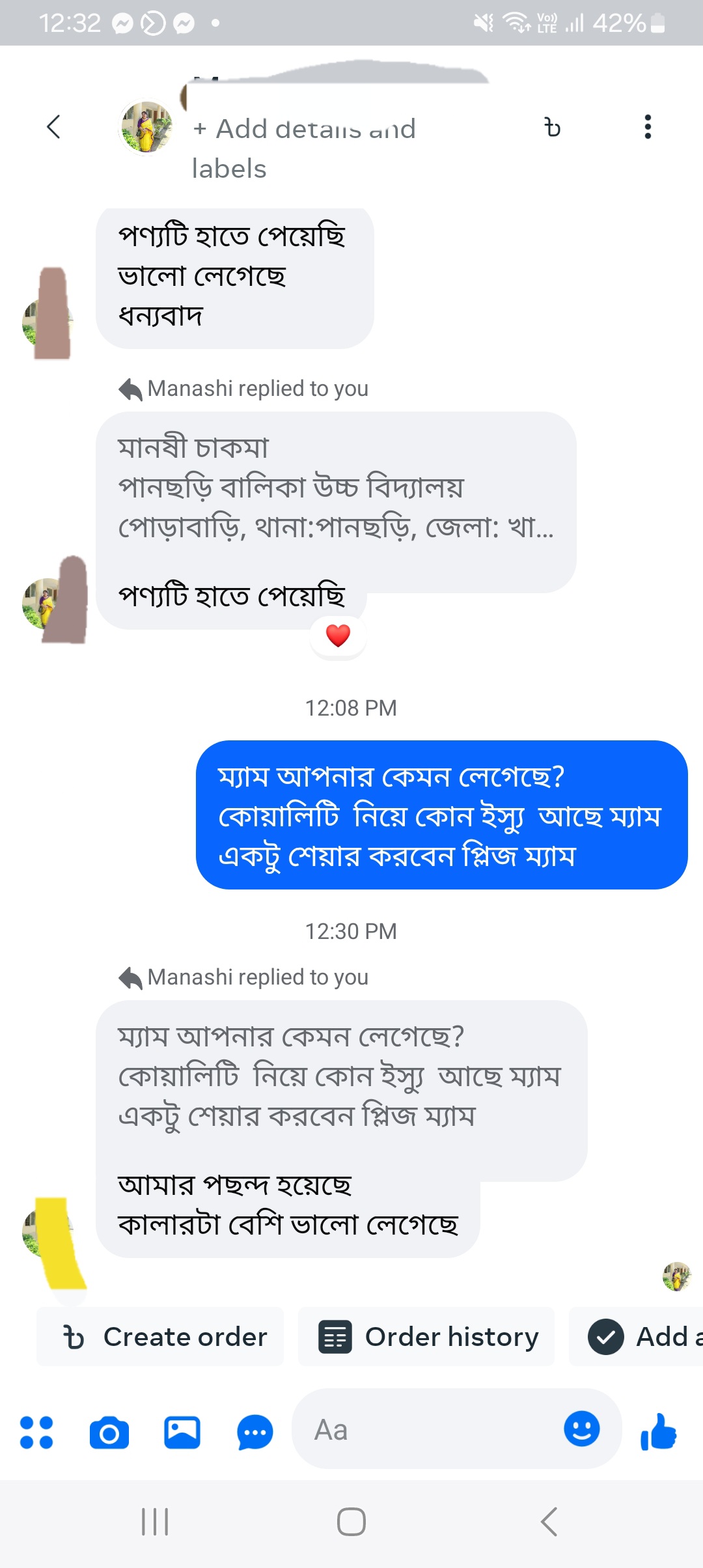Tap the quoted address reply preview
Image resolution: width=703 pixels, height=1568 pixels.
tap(335, 487)
